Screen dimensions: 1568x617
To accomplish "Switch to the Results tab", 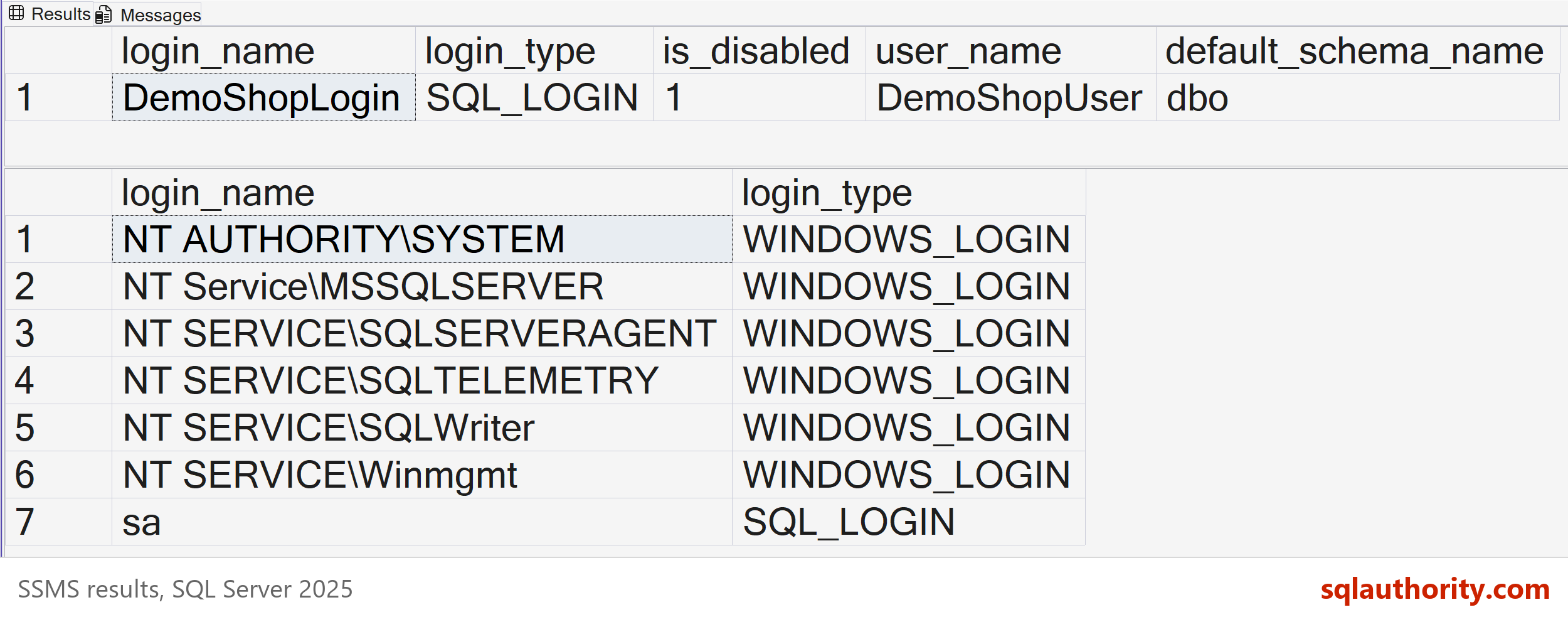I will pos(50,14).
